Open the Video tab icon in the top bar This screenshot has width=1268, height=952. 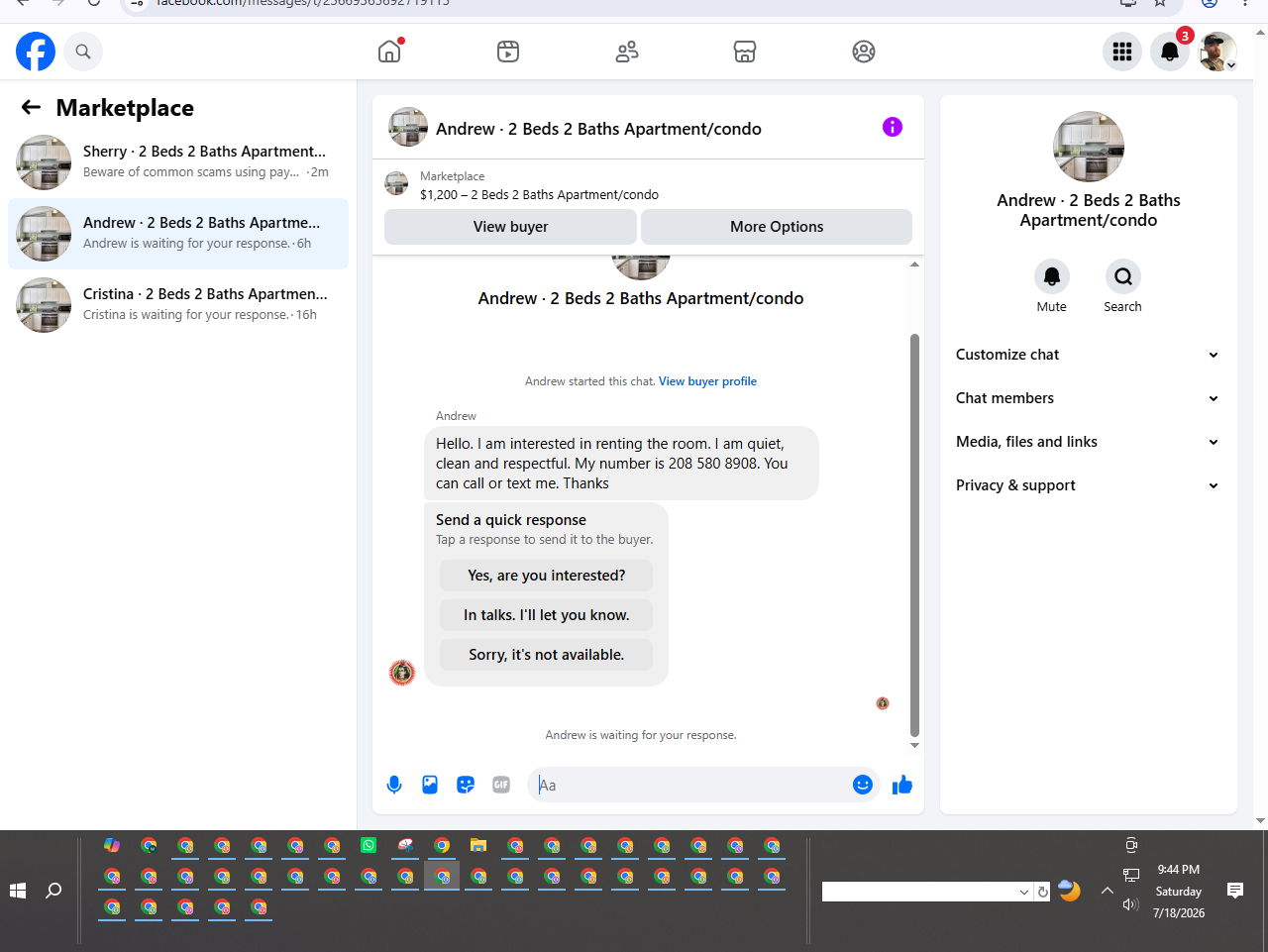(x=508, y=52)
